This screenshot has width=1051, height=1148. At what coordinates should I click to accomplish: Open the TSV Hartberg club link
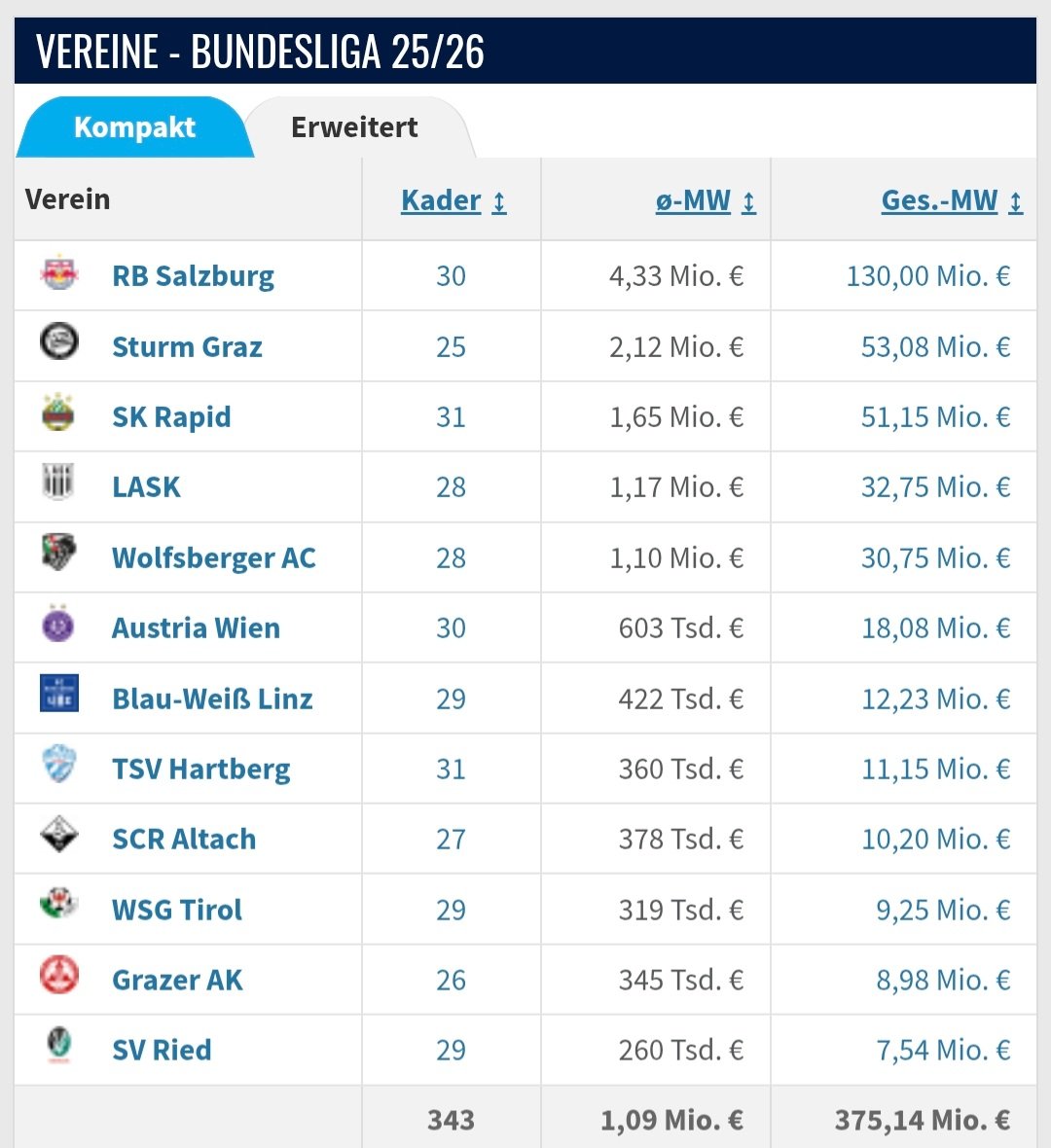pyautogui.click(x=200, y=770)
